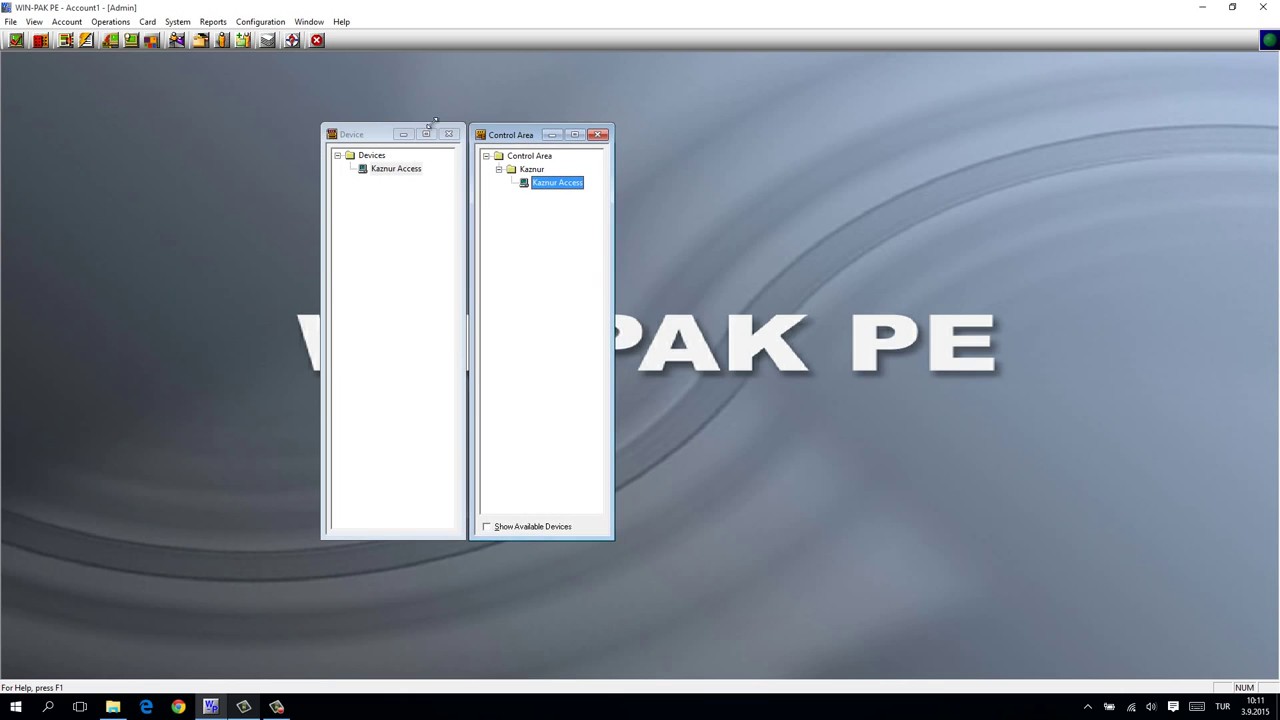Select highlighted Kaznur Access in Control Area
This screenshot has height=720, width=1280.
tap(557, 182)
